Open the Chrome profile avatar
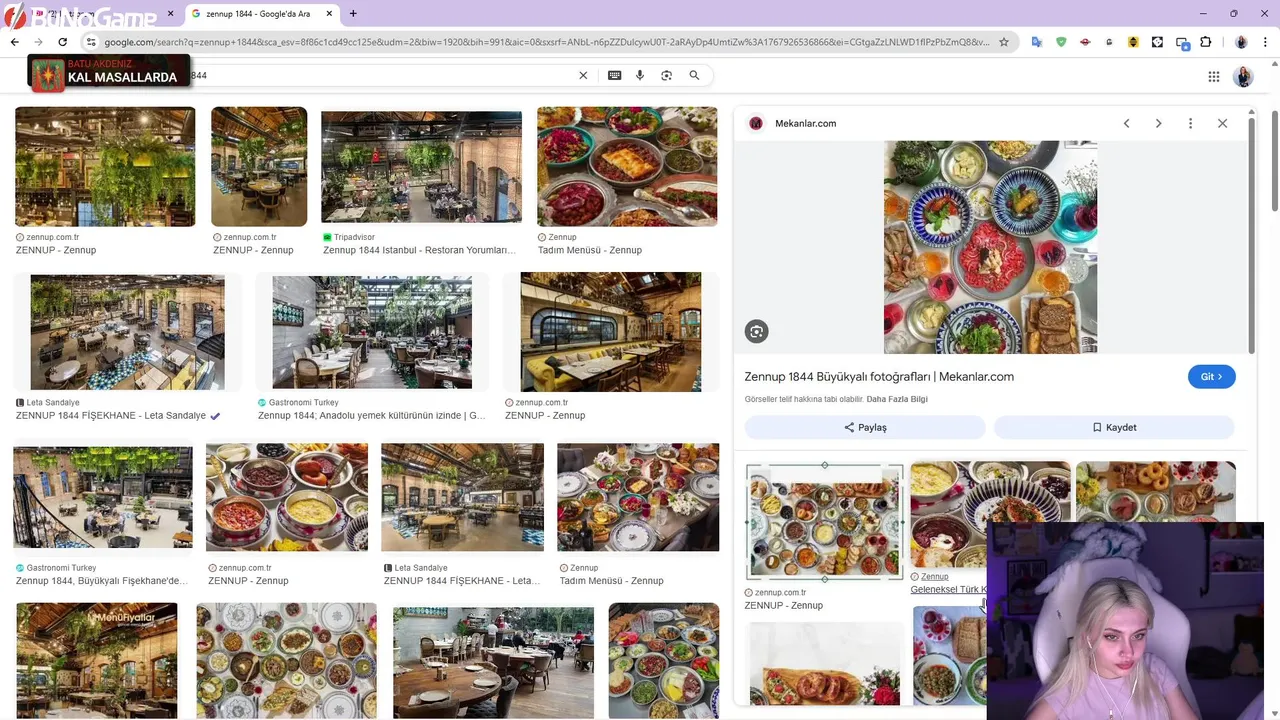Screen dimensions: 1280x720 click(1241, 42)
